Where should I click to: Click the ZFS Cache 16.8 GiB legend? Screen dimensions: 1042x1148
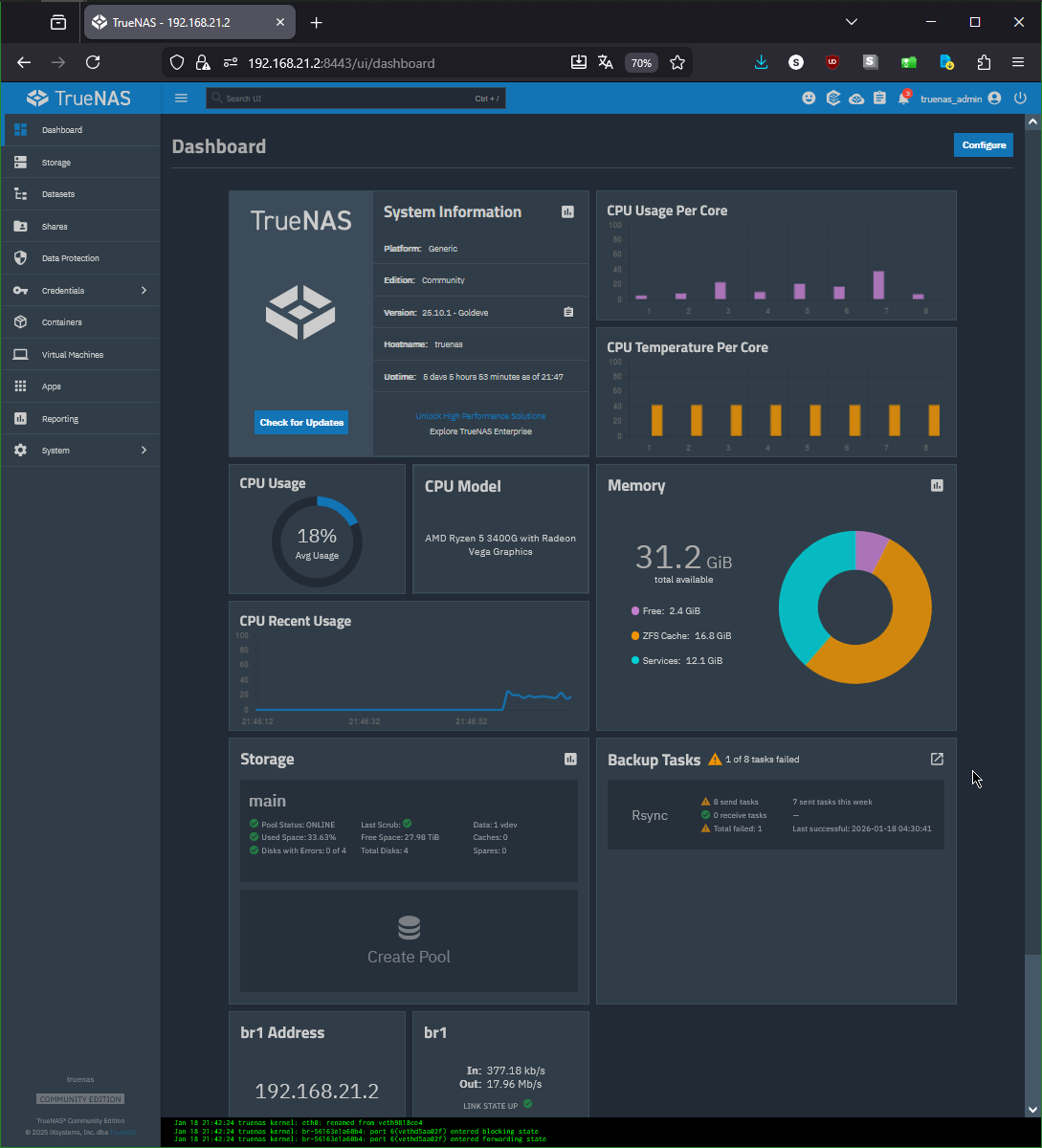coord(681,635)
